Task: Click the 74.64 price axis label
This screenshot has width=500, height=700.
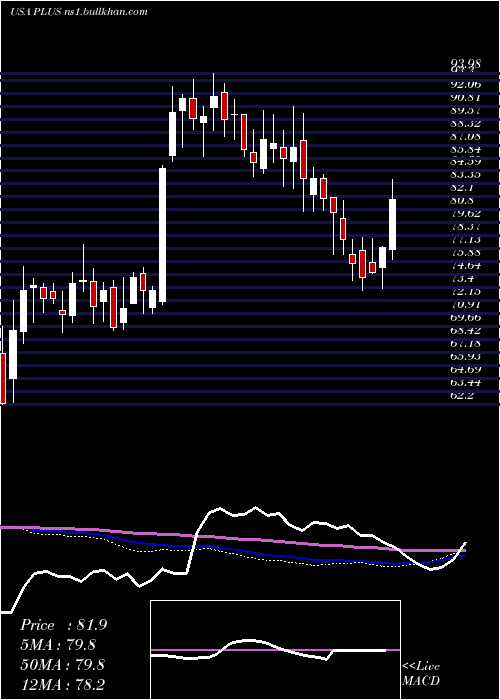Action: [465, 266]
